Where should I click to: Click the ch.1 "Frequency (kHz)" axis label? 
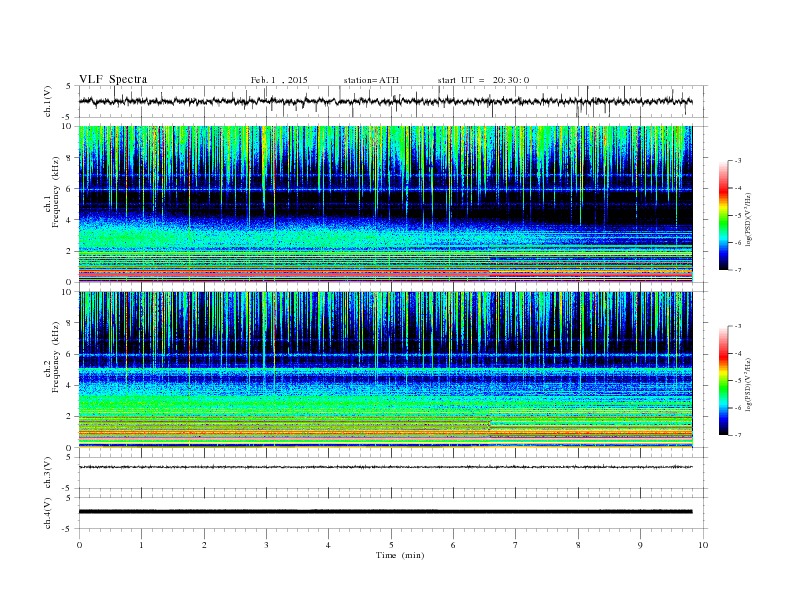[x=56, y=192]
